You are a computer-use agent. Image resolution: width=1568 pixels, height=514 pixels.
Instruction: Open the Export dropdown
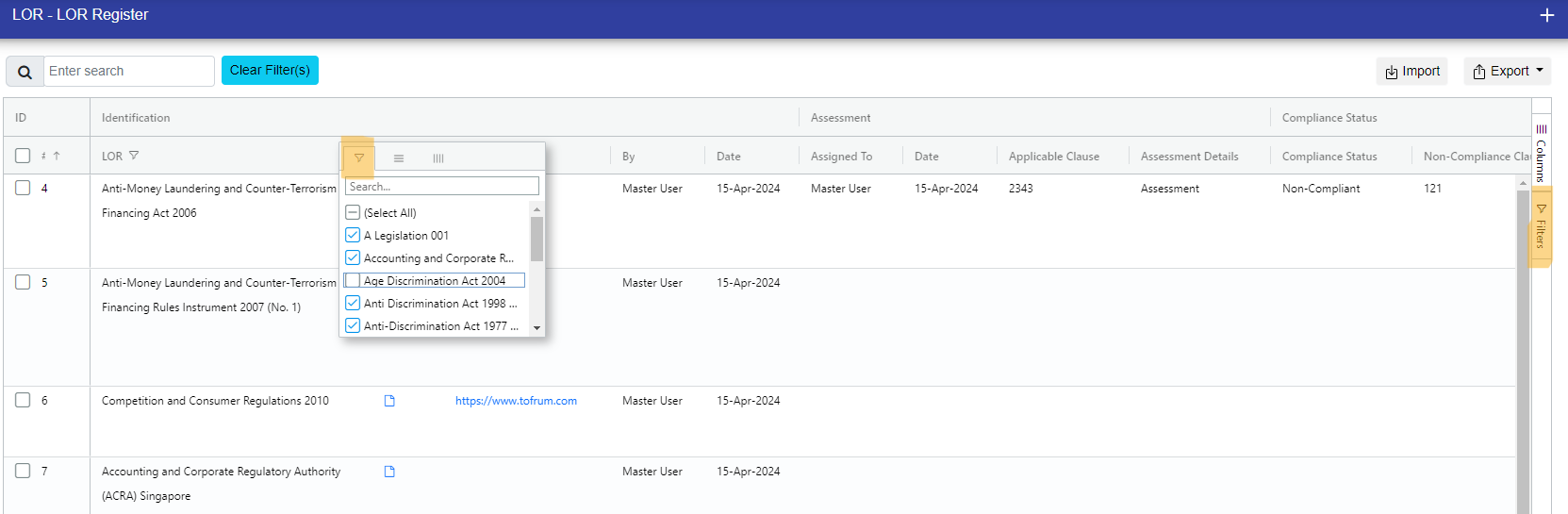click(x=1508, y=71)
